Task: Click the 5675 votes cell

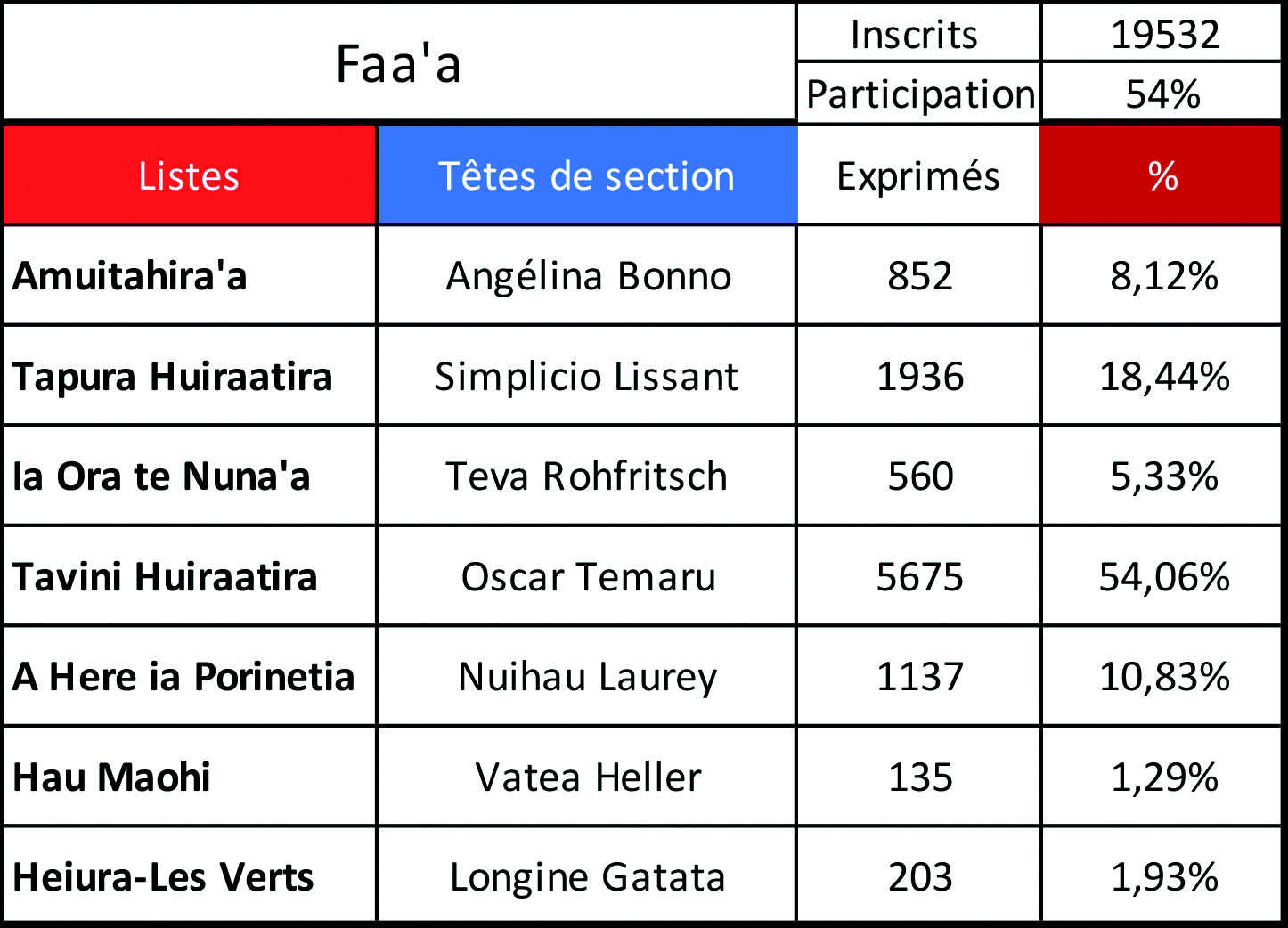Action: [x=920, y=577]
